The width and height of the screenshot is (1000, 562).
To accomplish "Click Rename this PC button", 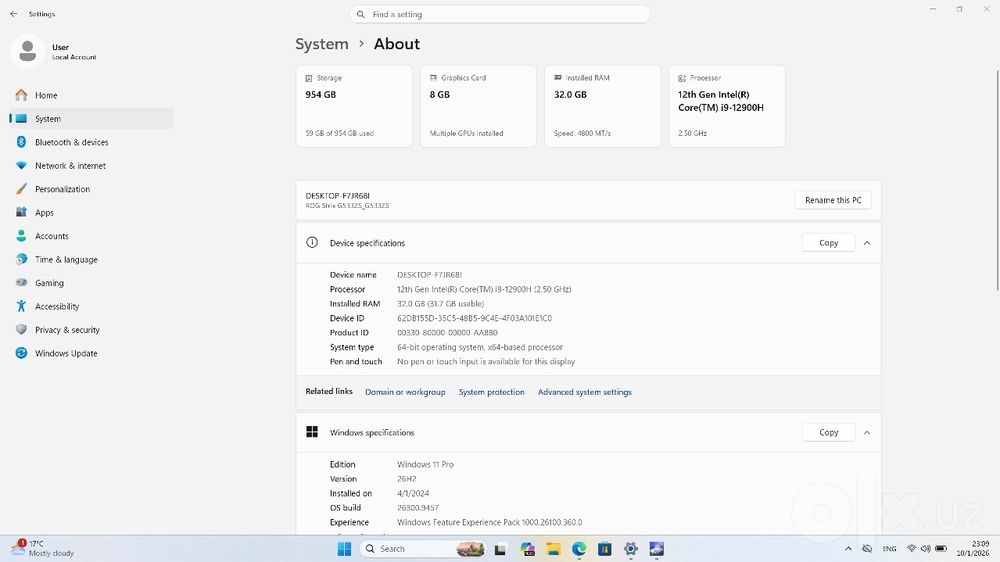I will coord(833,200).
